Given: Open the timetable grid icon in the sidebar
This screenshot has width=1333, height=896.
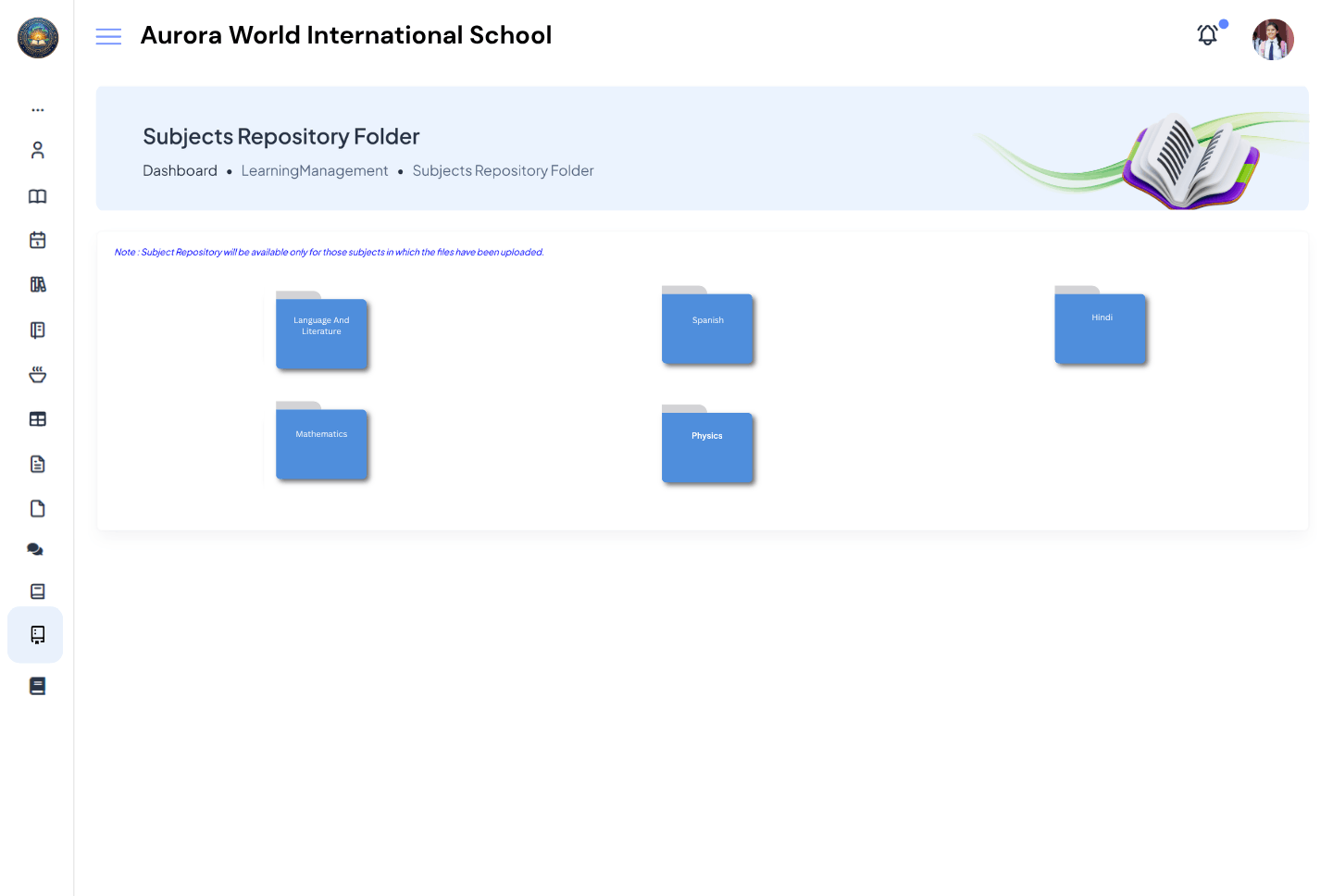Looking at the screenshot, I should 37,418.
